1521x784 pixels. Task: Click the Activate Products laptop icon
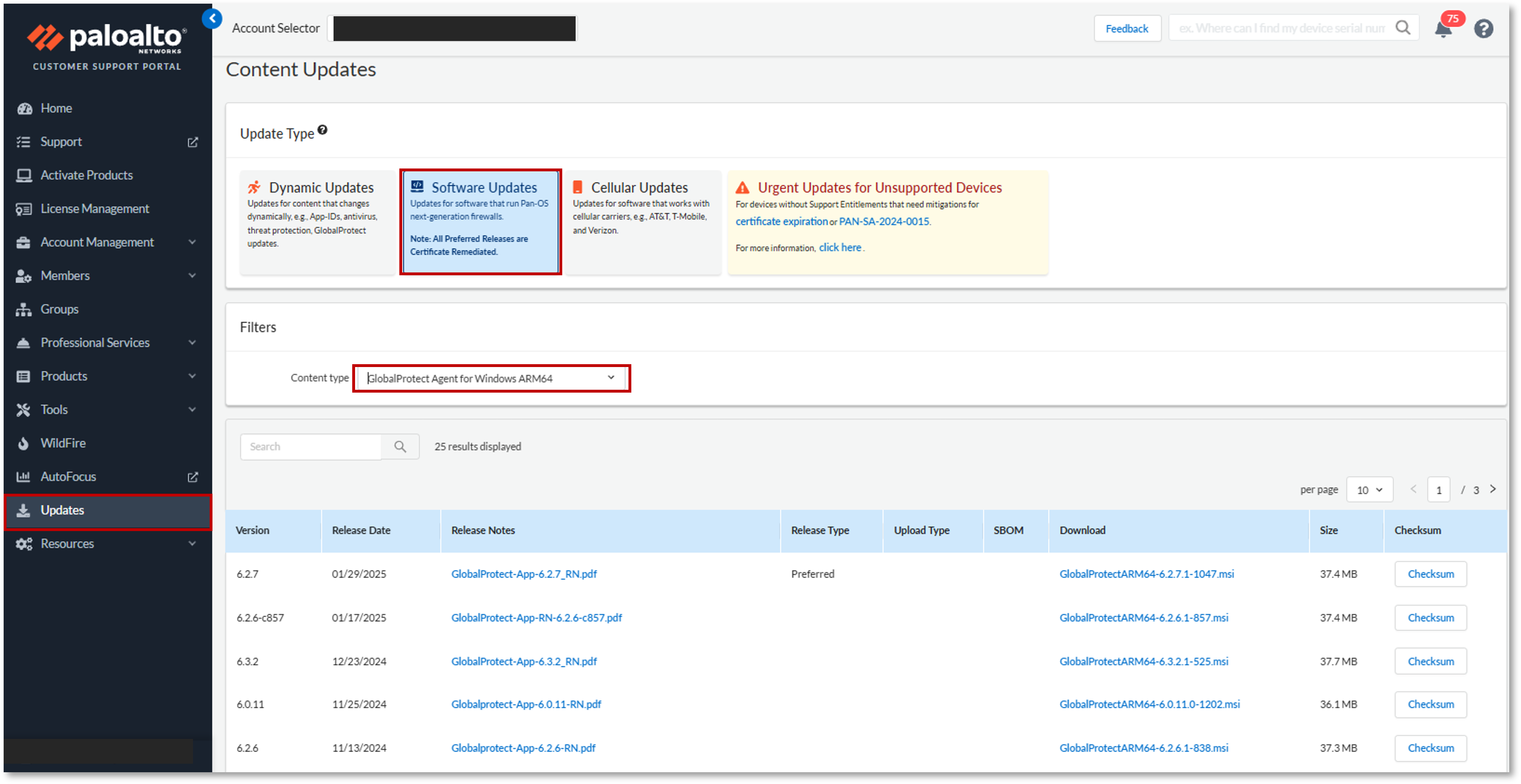click(24, 176)
